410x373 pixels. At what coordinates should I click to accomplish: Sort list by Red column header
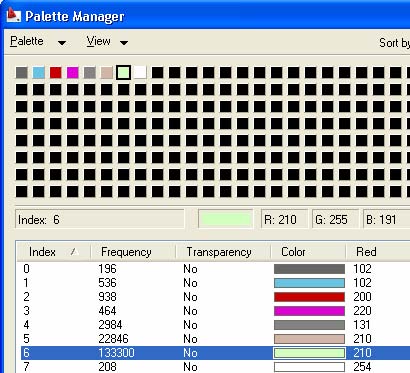pyautogui.click(x=378, y=252)
